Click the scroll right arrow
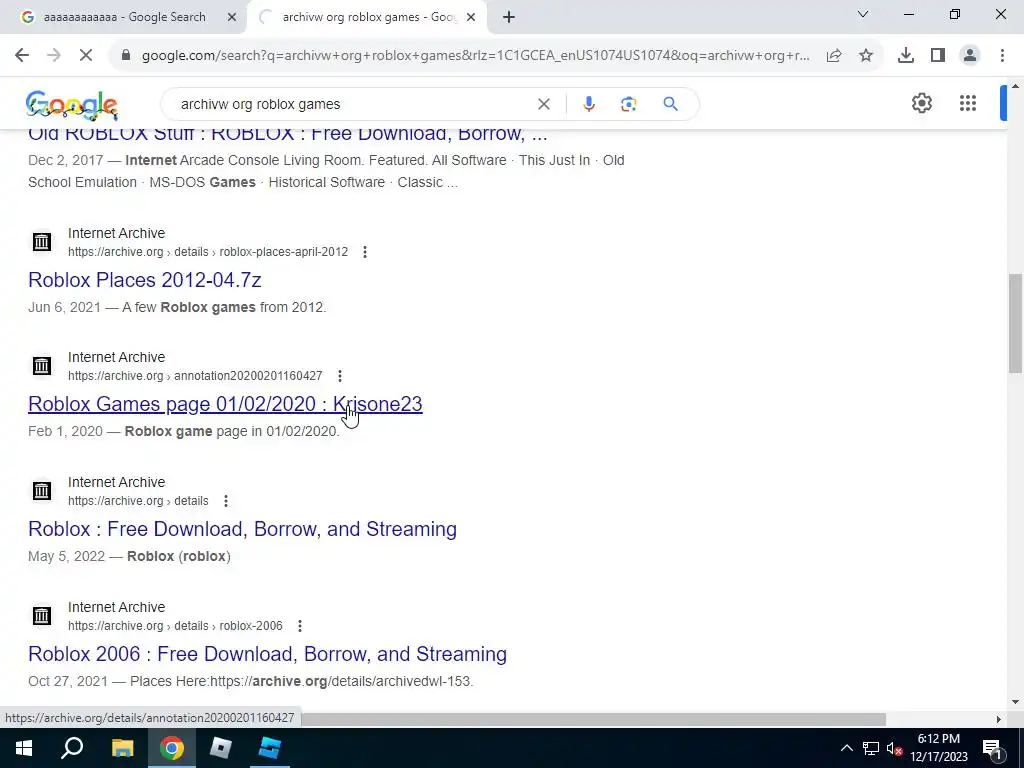Screen dimensions: 1024x768 click(998, 719)
